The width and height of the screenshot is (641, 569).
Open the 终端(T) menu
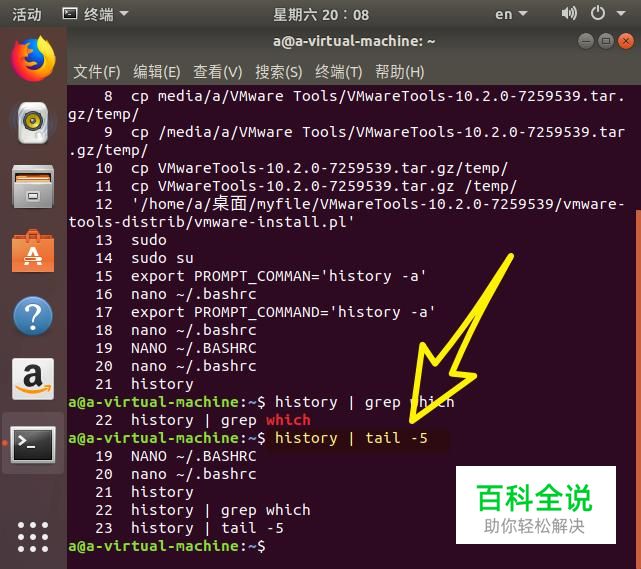[338, 72]
